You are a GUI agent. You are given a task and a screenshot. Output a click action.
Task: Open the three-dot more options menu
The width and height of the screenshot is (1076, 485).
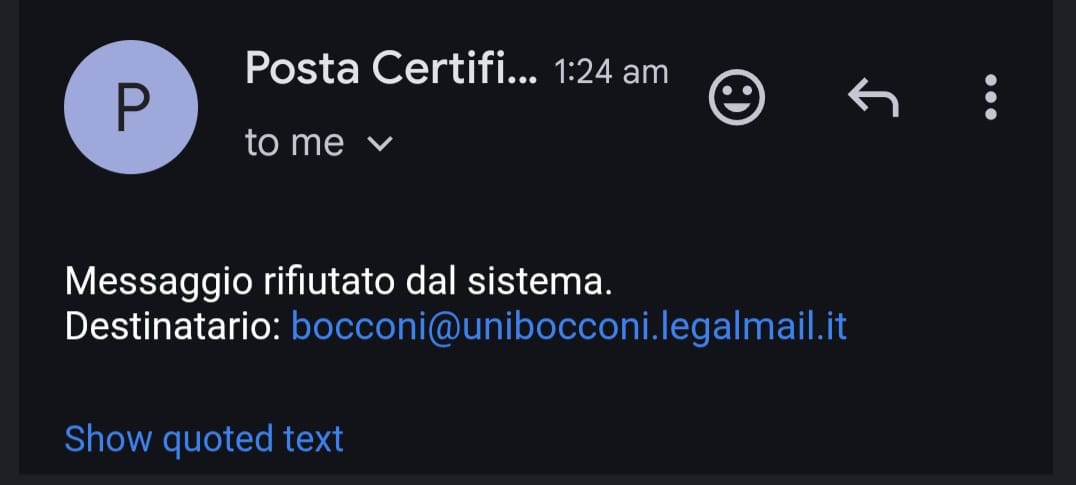[990, 97]
